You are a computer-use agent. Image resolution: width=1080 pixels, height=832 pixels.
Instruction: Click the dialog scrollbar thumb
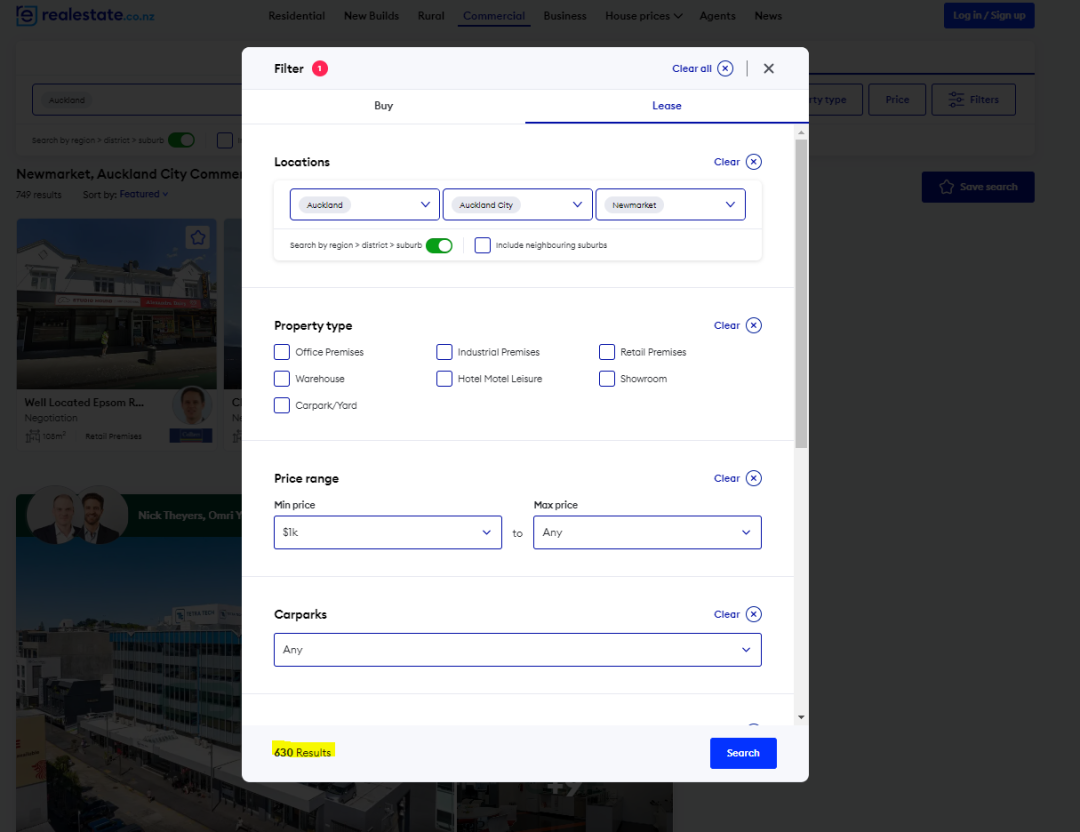tap(801, 293)
